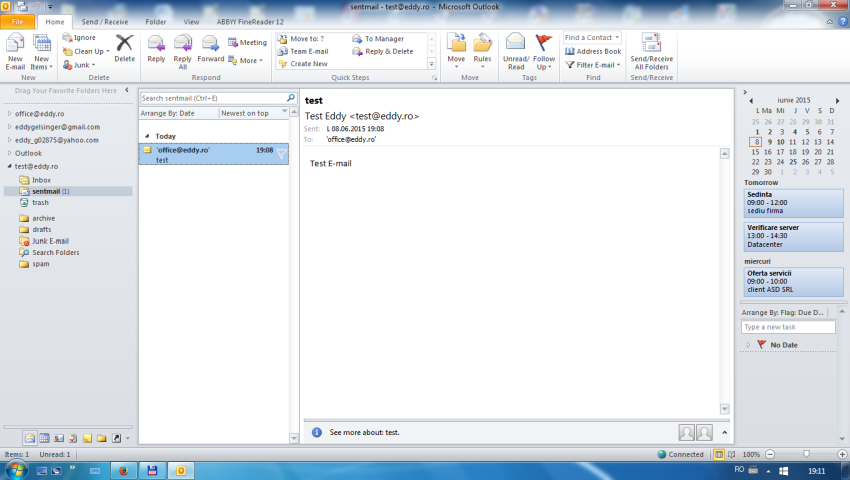The image size is (850, 480).
Task: Open the ABBYY FineReader 12 tab
Action: 250,22
